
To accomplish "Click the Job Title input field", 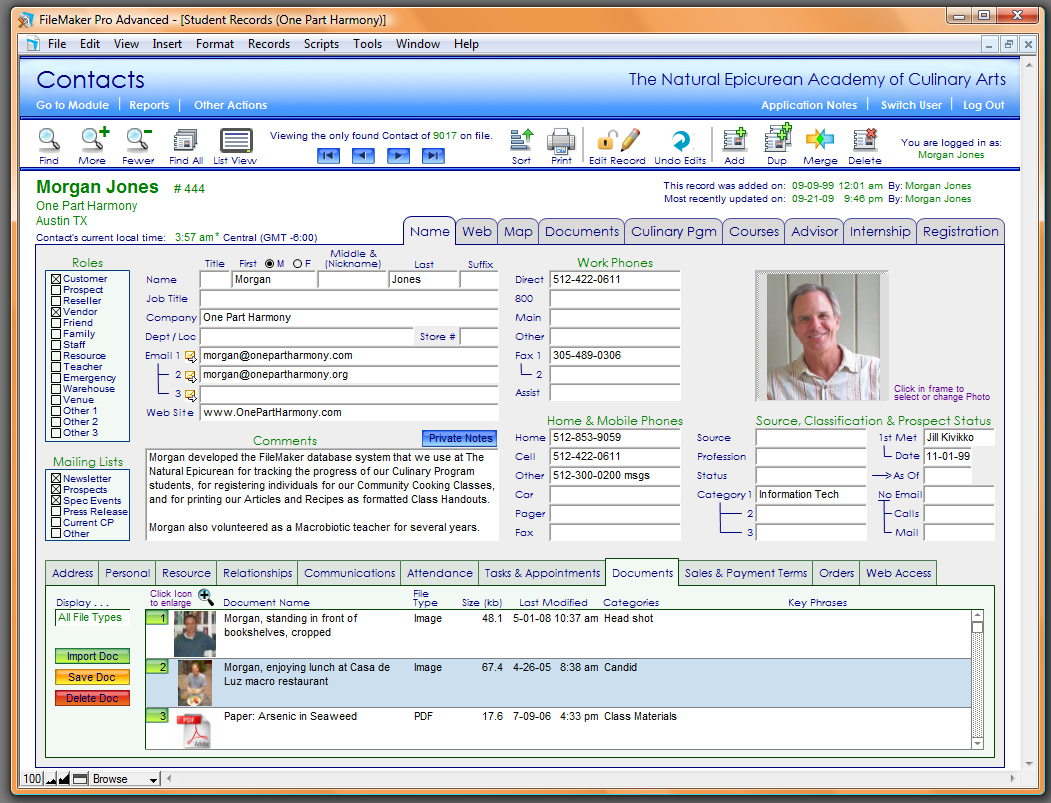I will 349,299.
